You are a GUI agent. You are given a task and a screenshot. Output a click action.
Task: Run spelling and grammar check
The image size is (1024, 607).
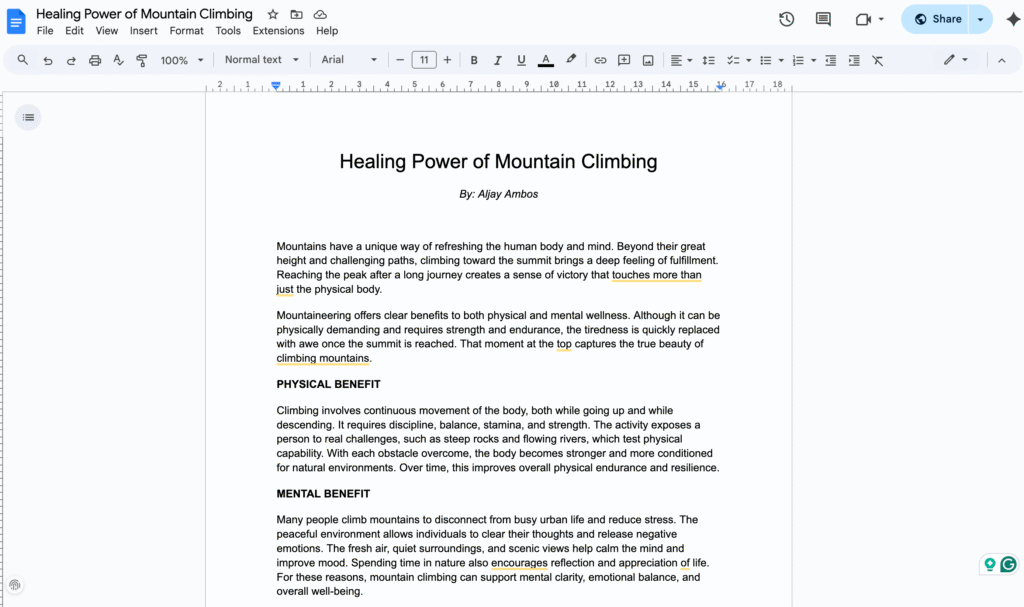(118, 60)
